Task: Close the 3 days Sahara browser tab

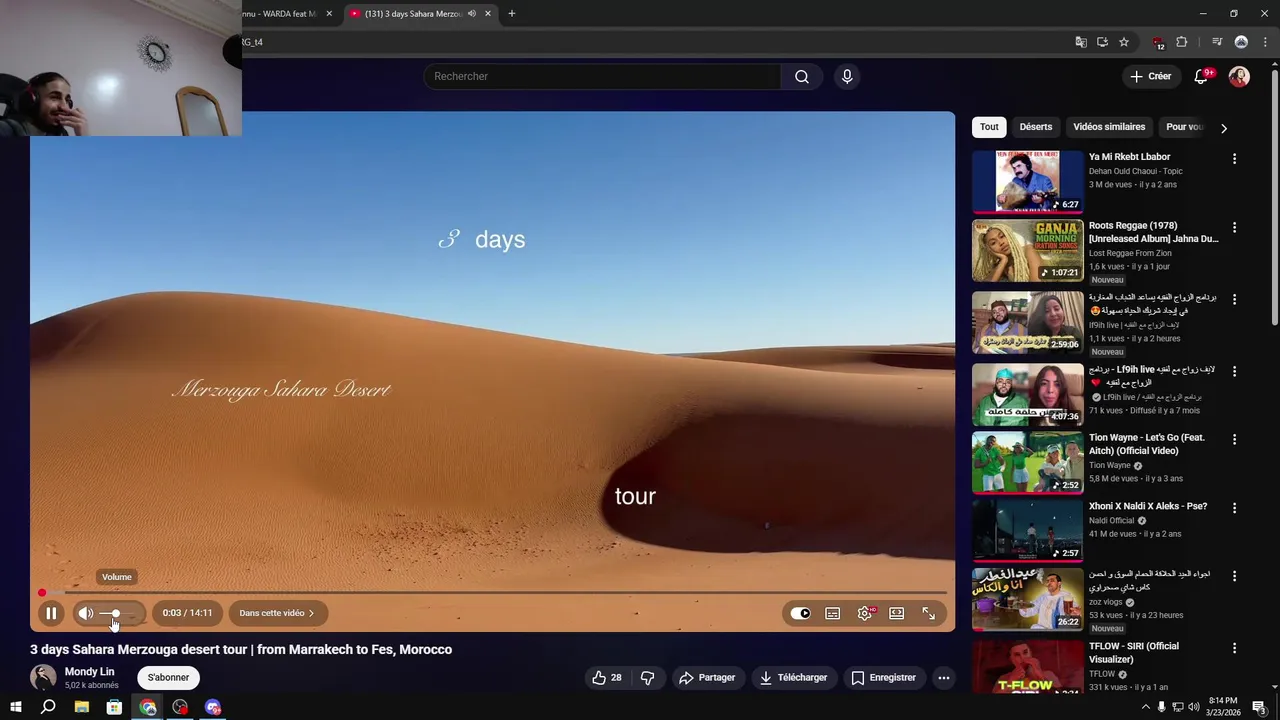Action: 488,14
